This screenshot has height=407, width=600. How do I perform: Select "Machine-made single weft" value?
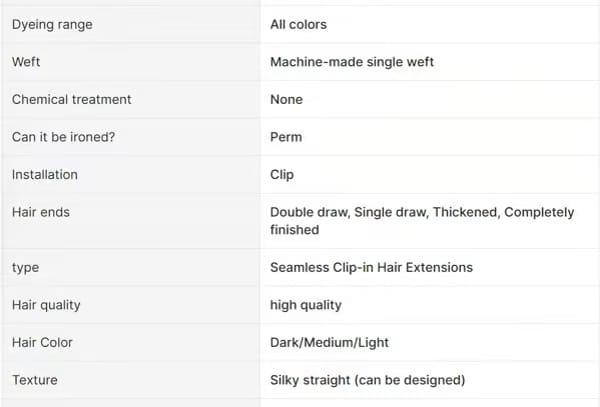352,62
